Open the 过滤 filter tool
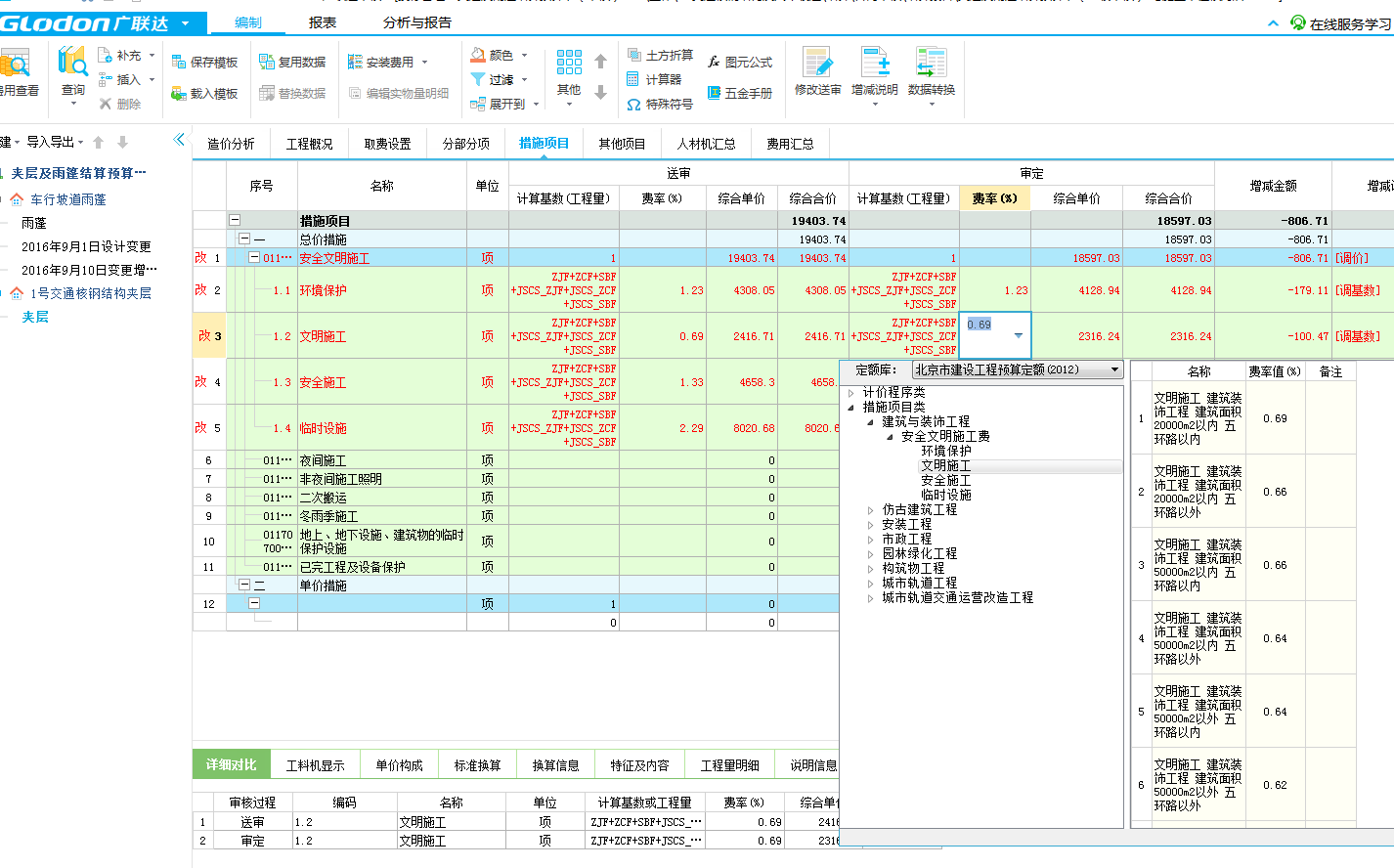 point(499,80)
